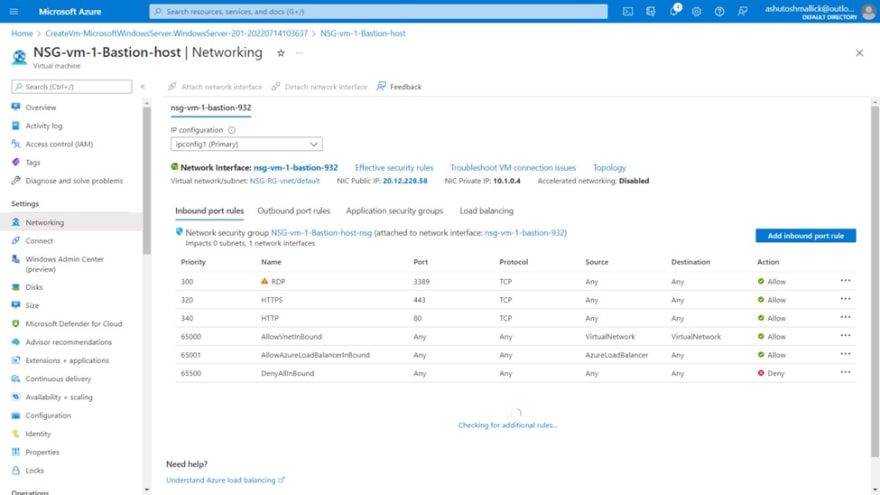880x495 pixels.
Task: Collapse the sidebar with double-chevron icon
Action: tap(143, 86)
